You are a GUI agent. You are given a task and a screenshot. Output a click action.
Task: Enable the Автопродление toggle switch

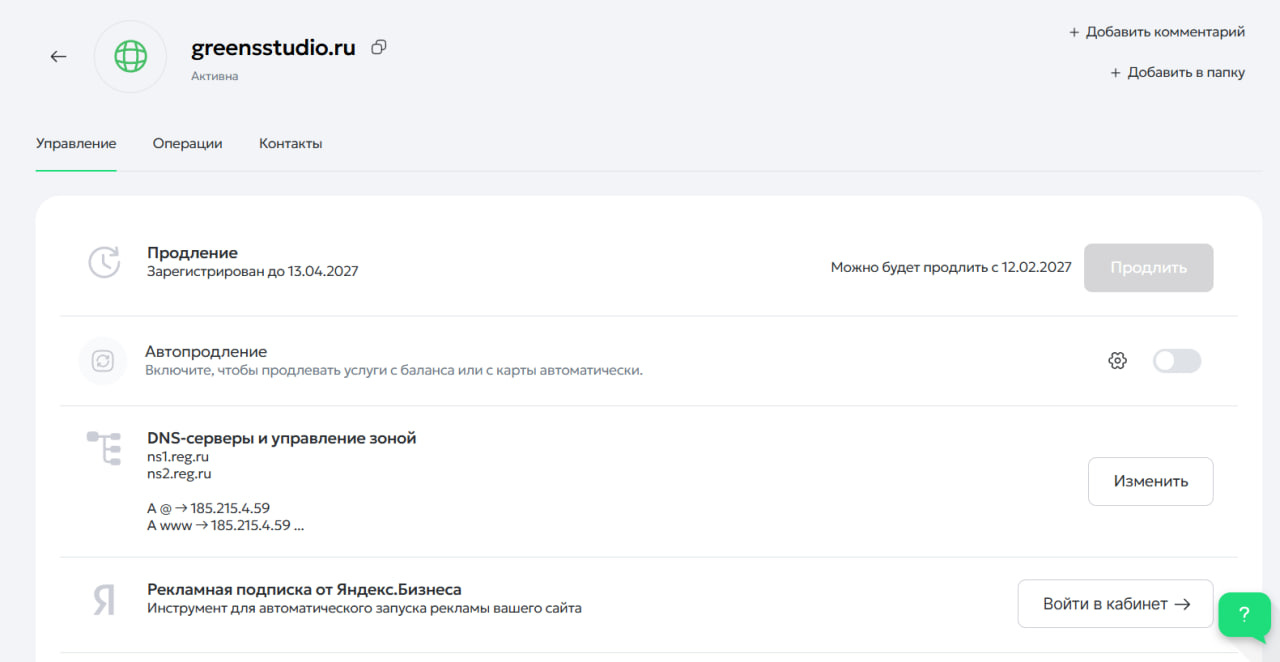(x=1177, y=361)
